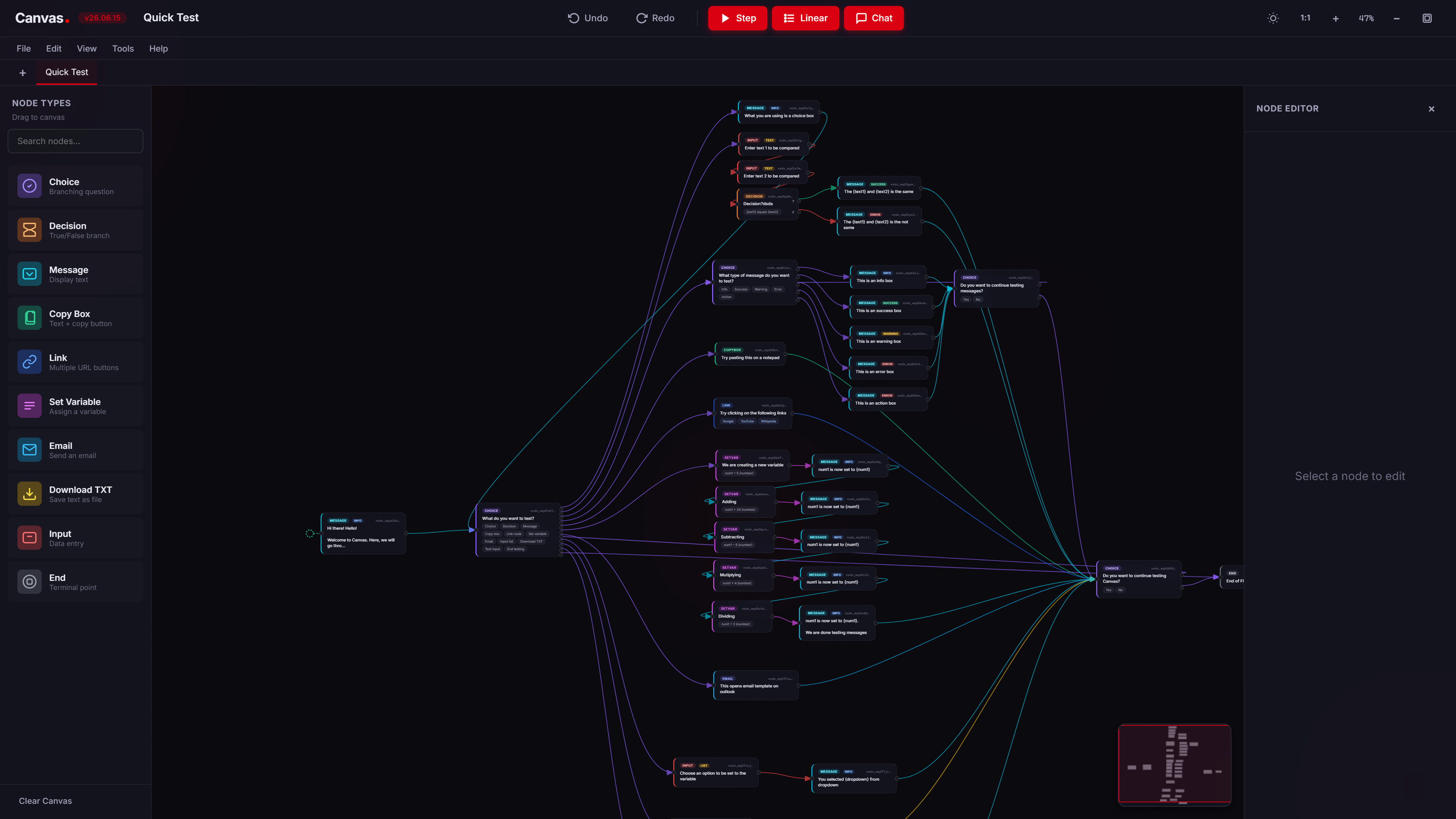Select the 'Hi there! Hello!' message node
The height and width of the screenshot is (819, 1456).
coord(364,533)
